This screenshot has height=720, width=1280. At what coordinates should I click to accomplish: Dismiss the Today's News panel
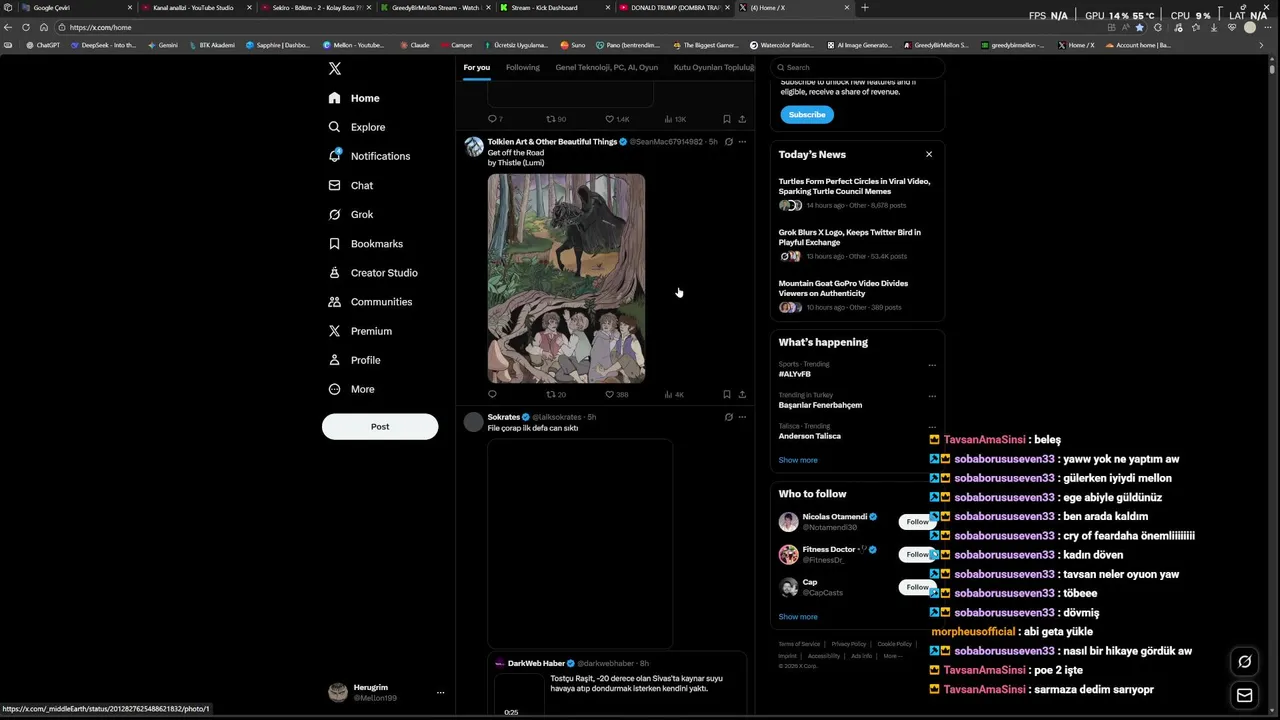point(929,154)
